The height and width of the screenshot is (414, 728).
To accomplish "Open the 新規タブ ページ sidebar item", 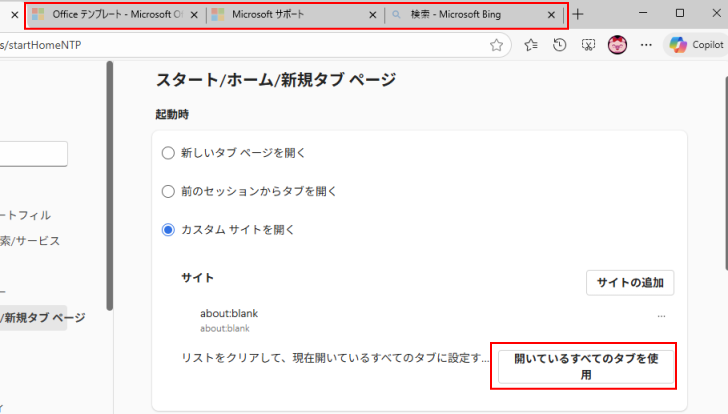I will [x=33, y=318].
